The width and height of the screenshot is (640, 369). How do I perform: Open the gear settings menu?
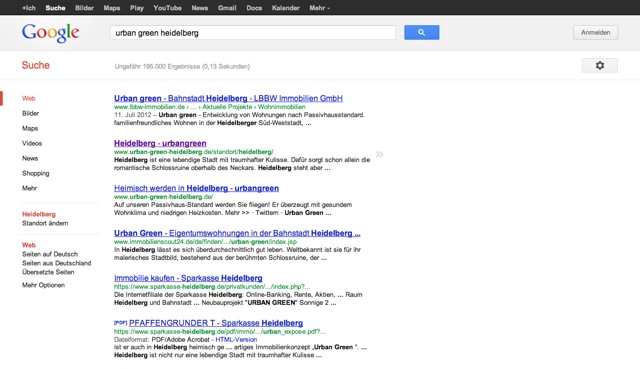pyautogui.click(x=600, y=65)
